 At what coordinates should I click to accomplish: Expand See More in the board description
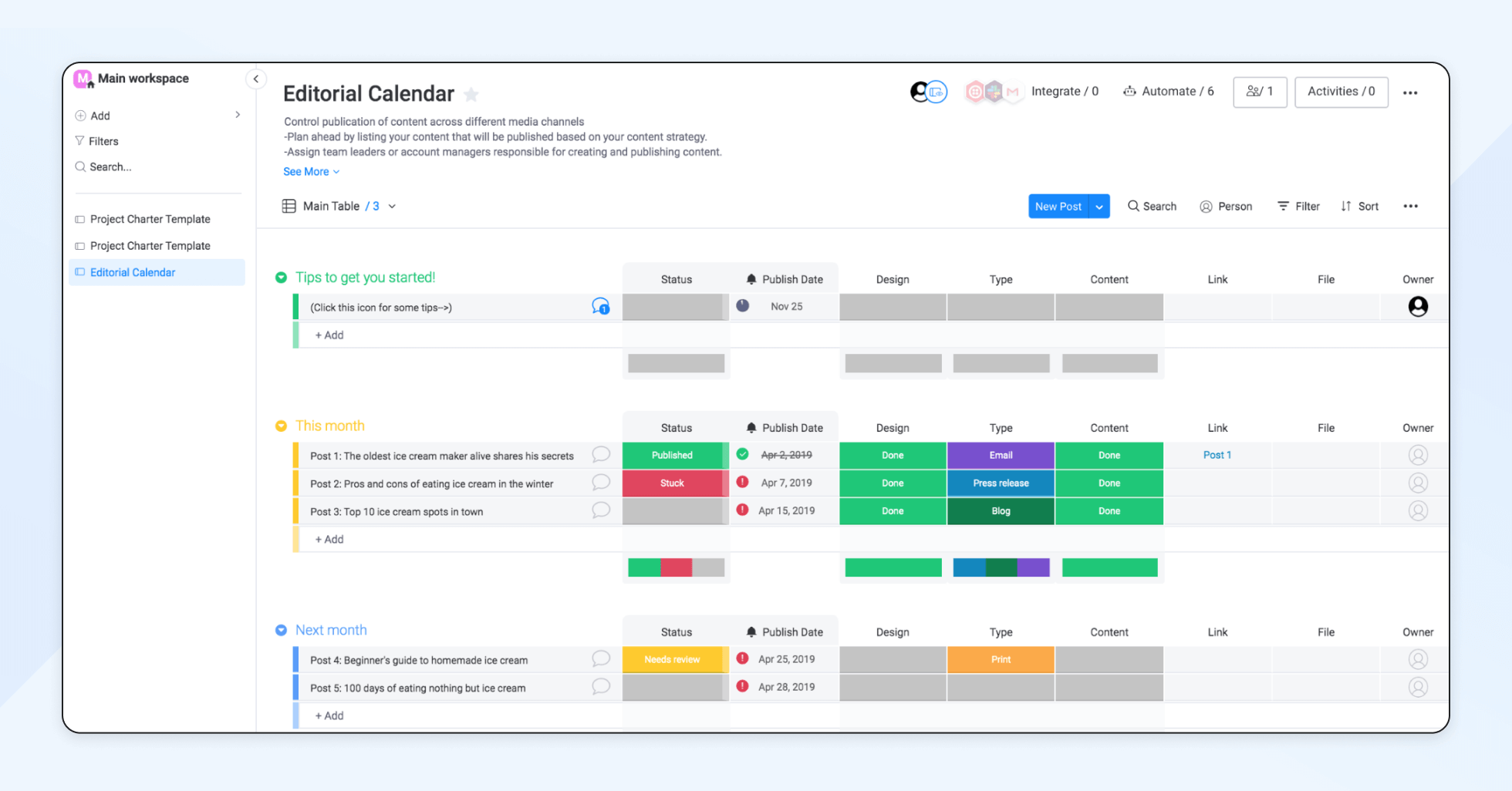[x=311, y=172]
